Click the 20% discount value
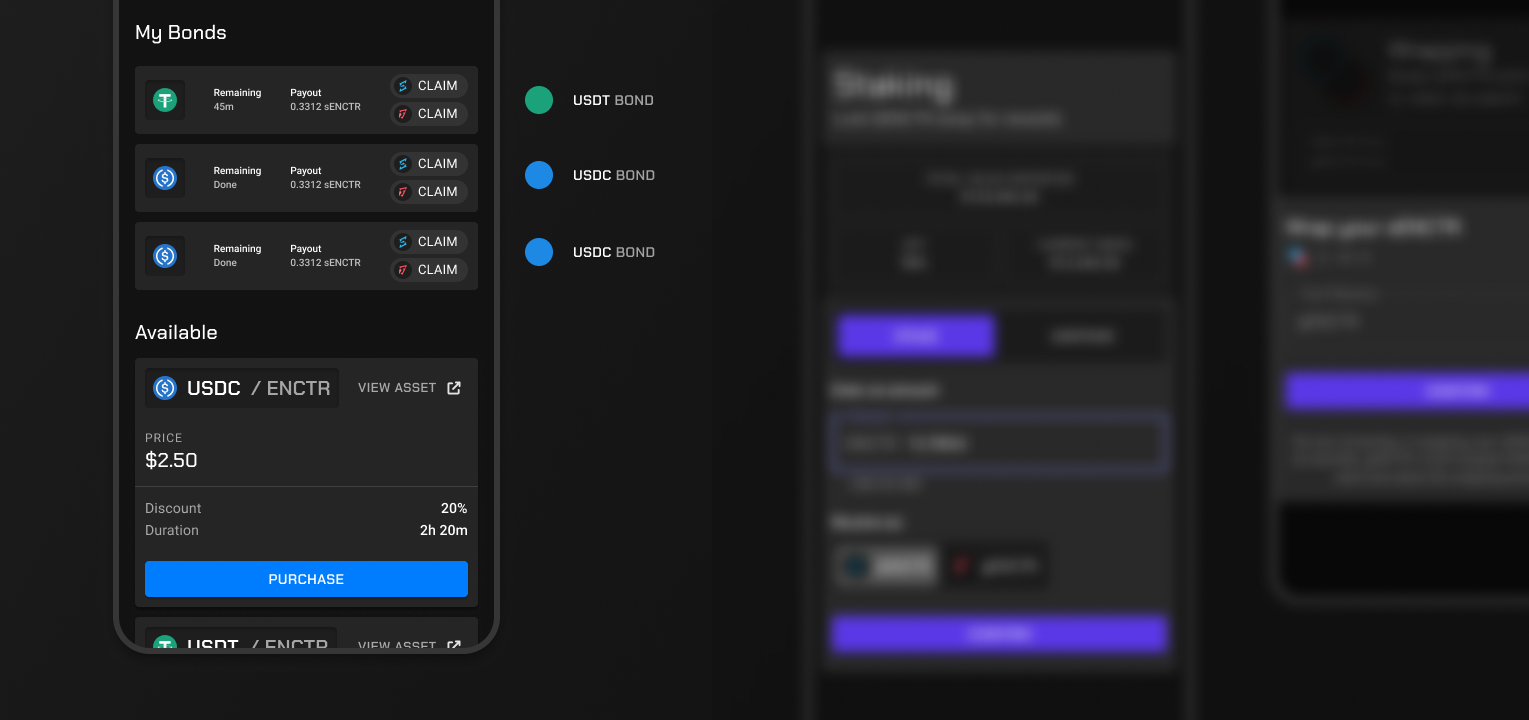This screenshot has width=1529, height=720. 454,508
